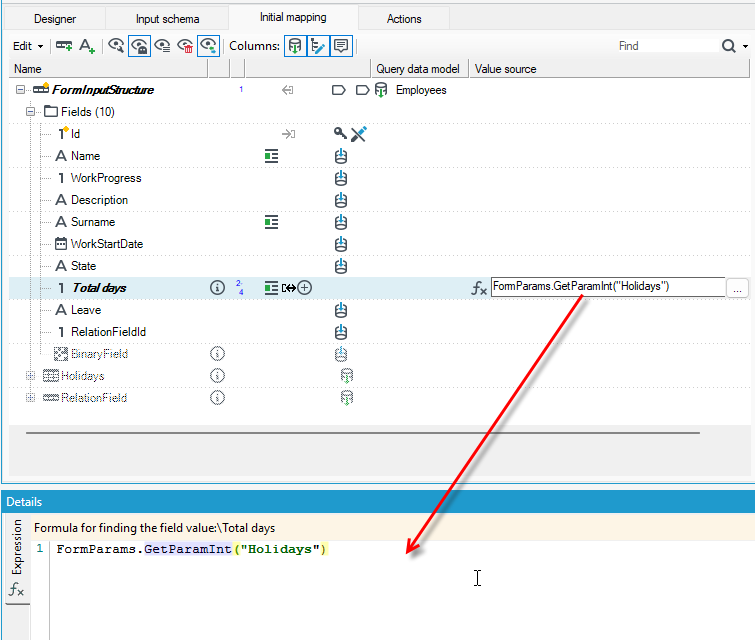Click database icon in Holidays row

(x=347, y=376)
